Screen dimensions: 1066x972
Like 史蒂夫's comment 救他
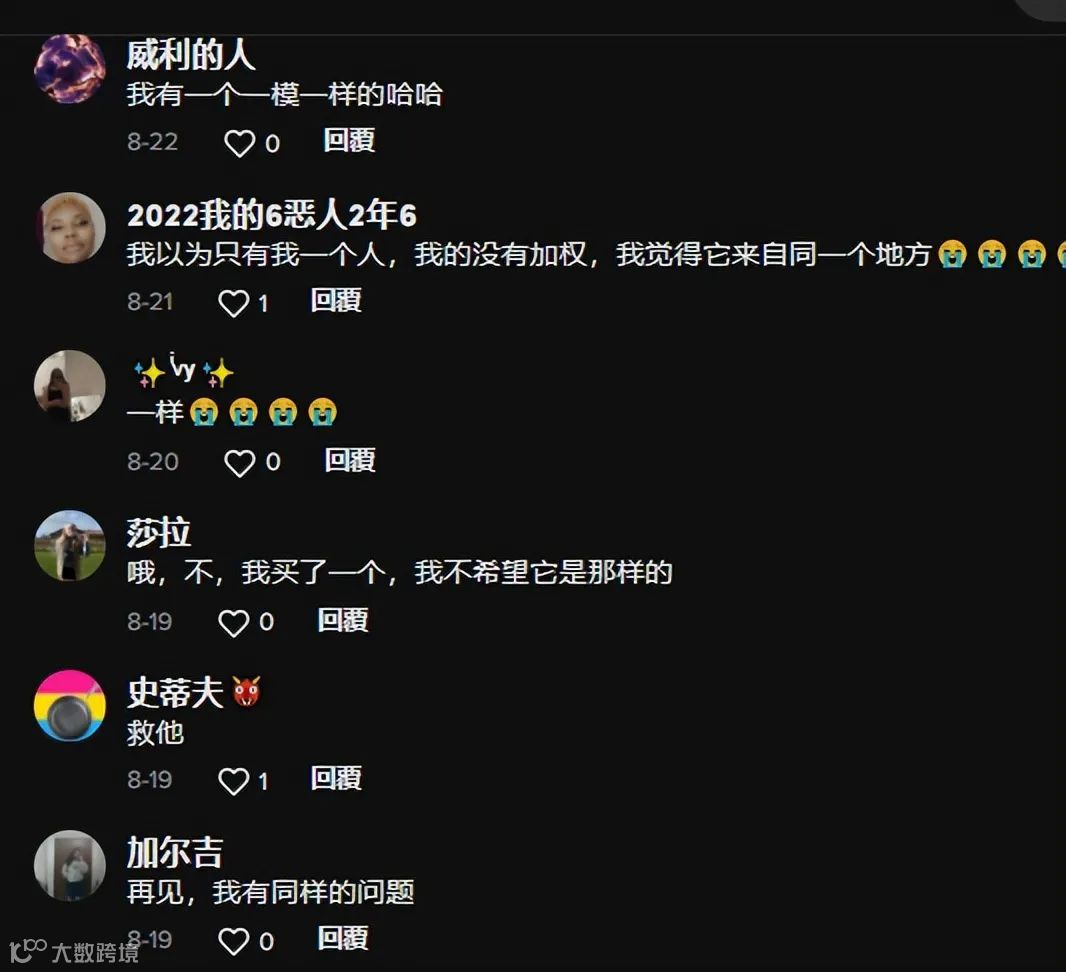click(233, 781)
